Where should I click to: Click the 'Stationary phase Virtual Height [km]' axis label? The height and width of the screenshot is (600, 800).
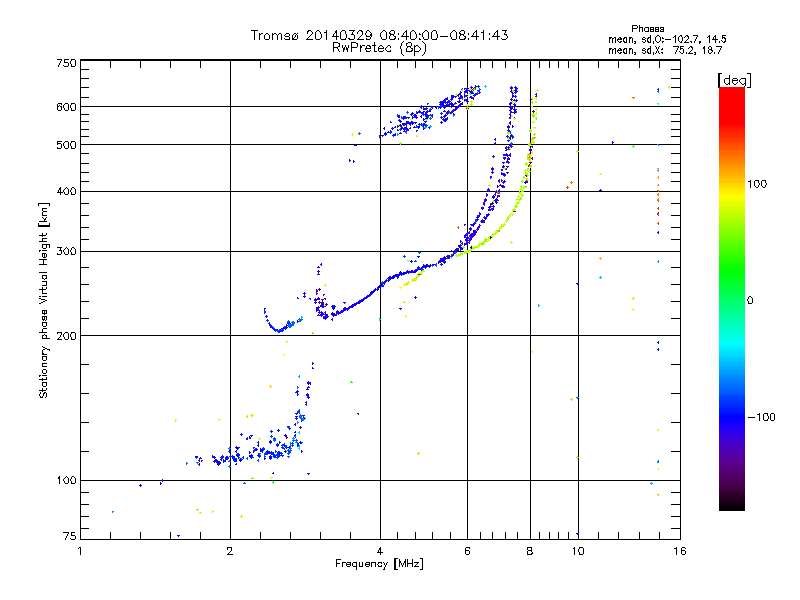click(x=43, y=300)
